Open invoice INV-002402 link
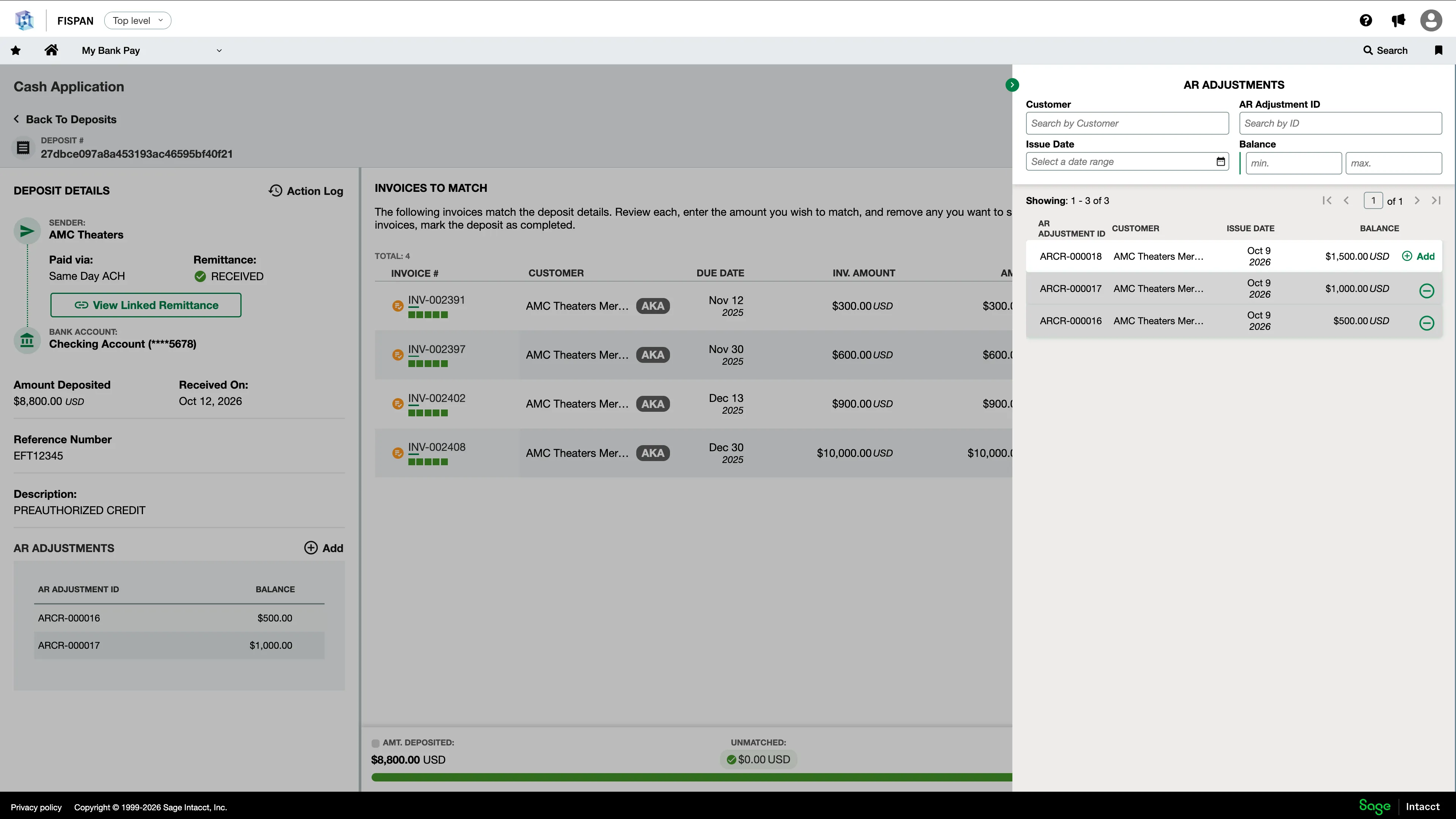The width and height of the screenshot is (1456, 819). (x=436, y=398)
